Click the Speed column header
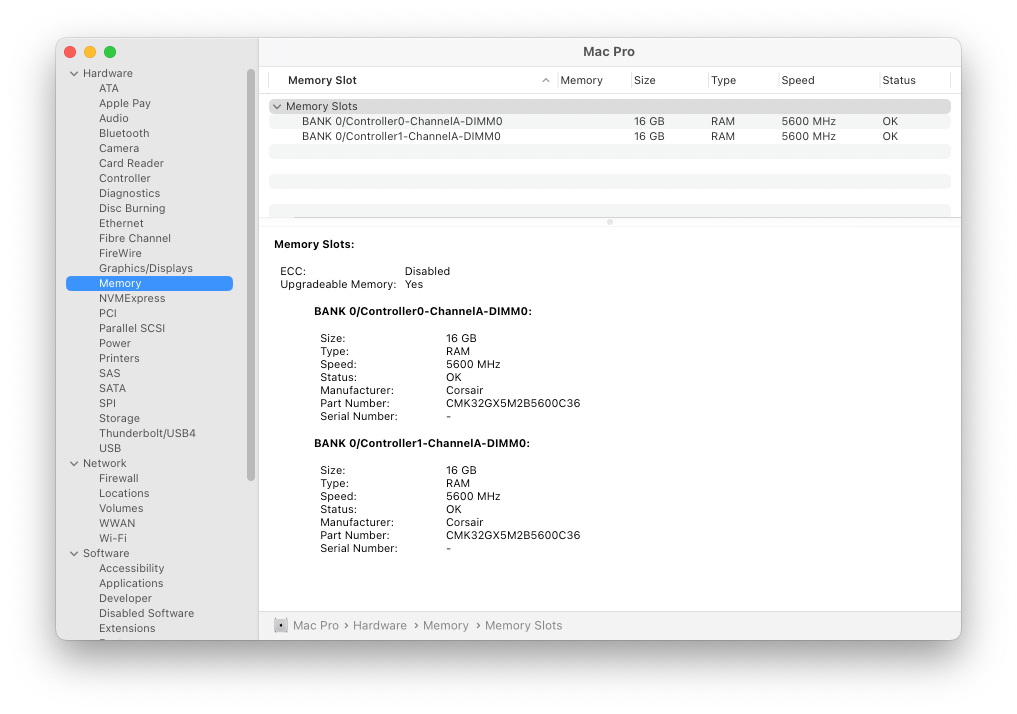 798,80
